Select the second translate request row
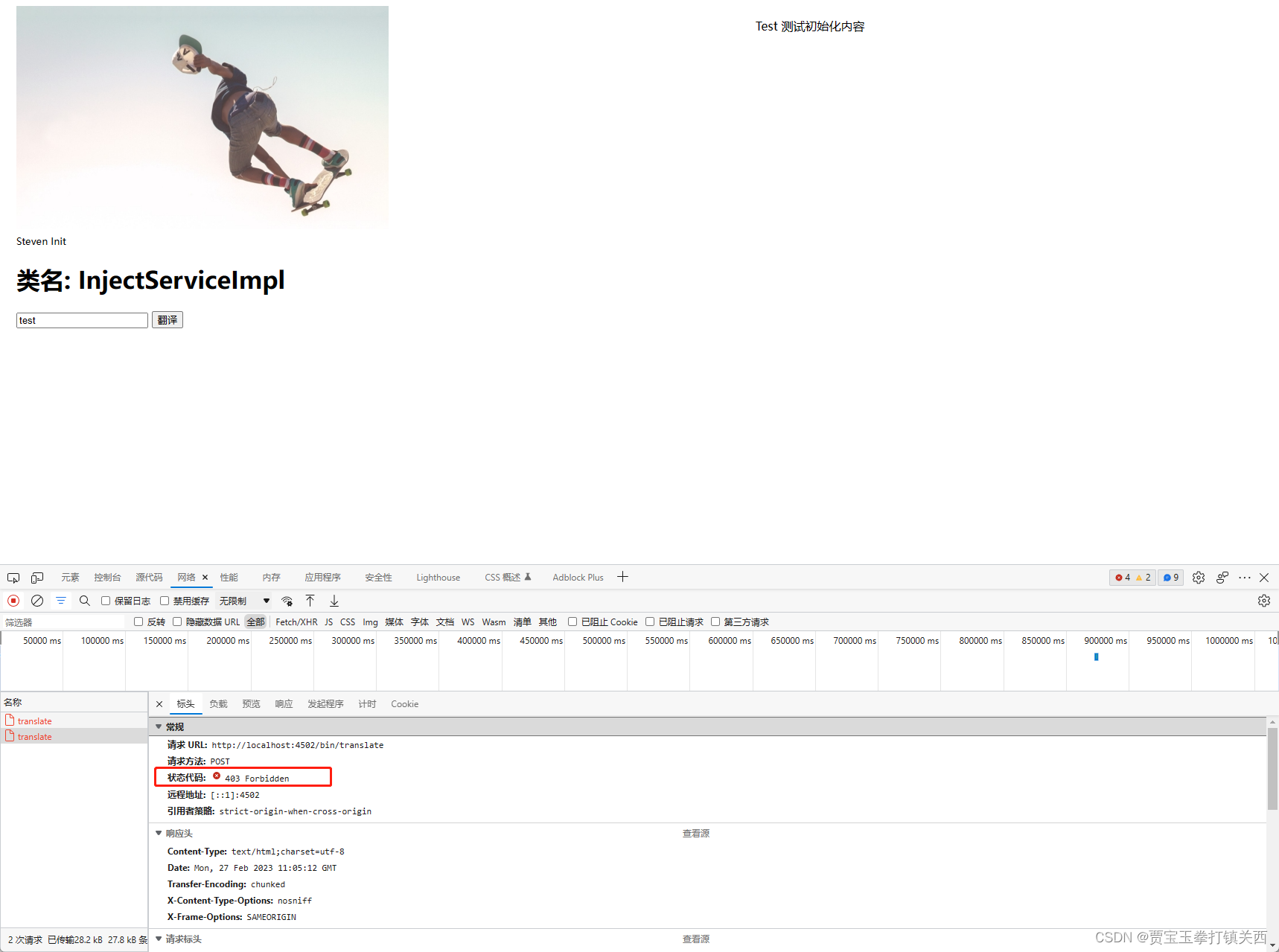Viewport: 1279px width, 952px height. tap(74, 736)
